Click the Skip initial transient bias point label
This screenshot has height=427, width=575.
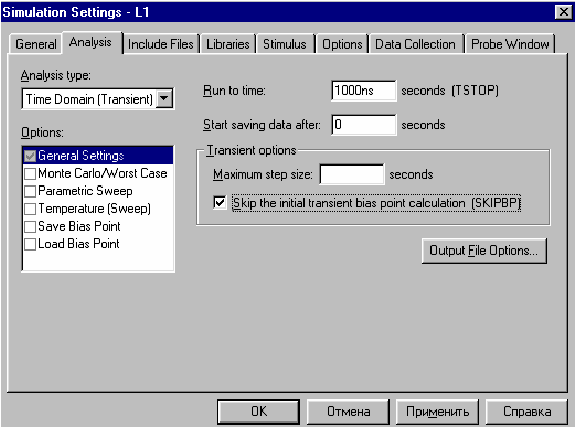[x=376, y=203]
